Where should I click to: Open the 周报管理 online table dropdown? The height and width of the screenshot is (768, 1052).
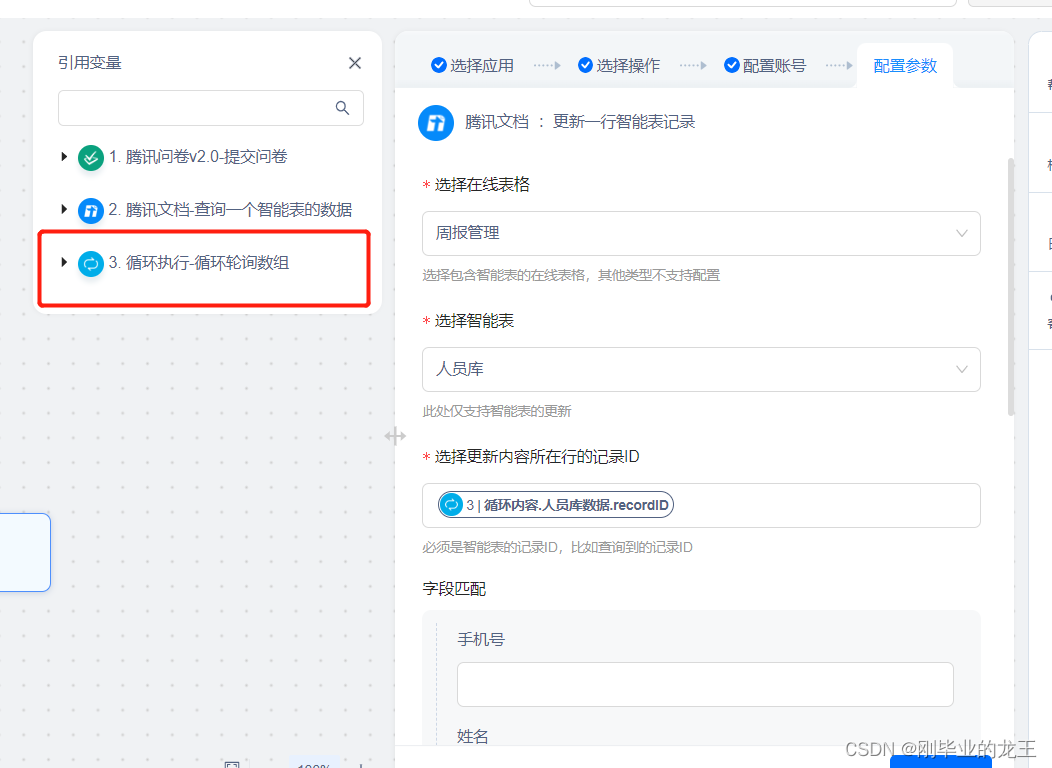(701, 233)
